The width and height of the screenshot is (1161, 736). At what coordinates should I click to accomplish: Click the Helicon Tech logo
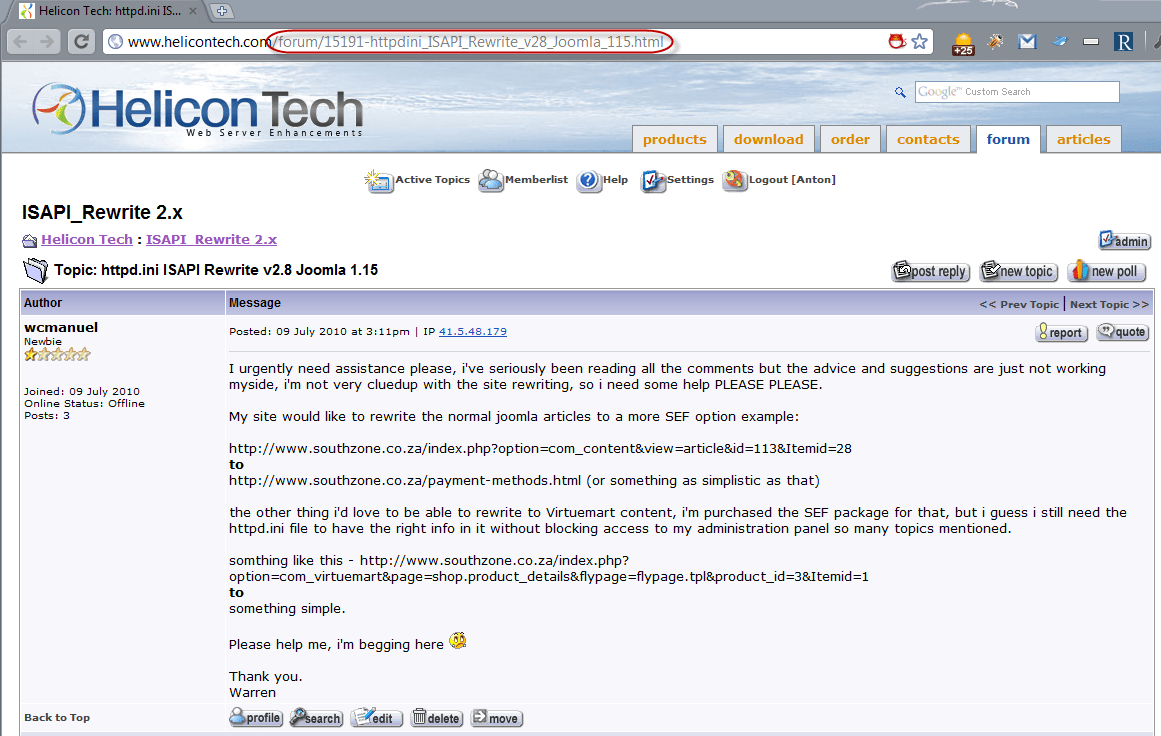198,110
